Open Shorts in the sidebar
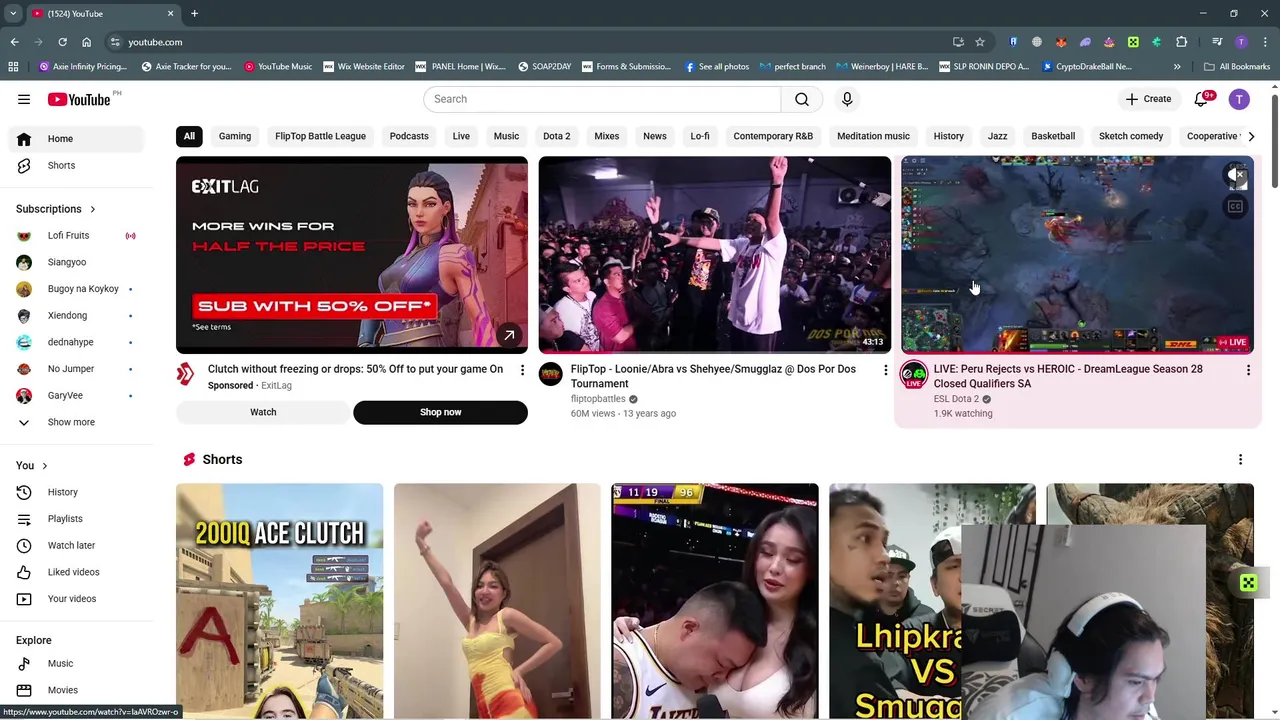Viewport: 1280px width, 720px height. tap(78, 165)
